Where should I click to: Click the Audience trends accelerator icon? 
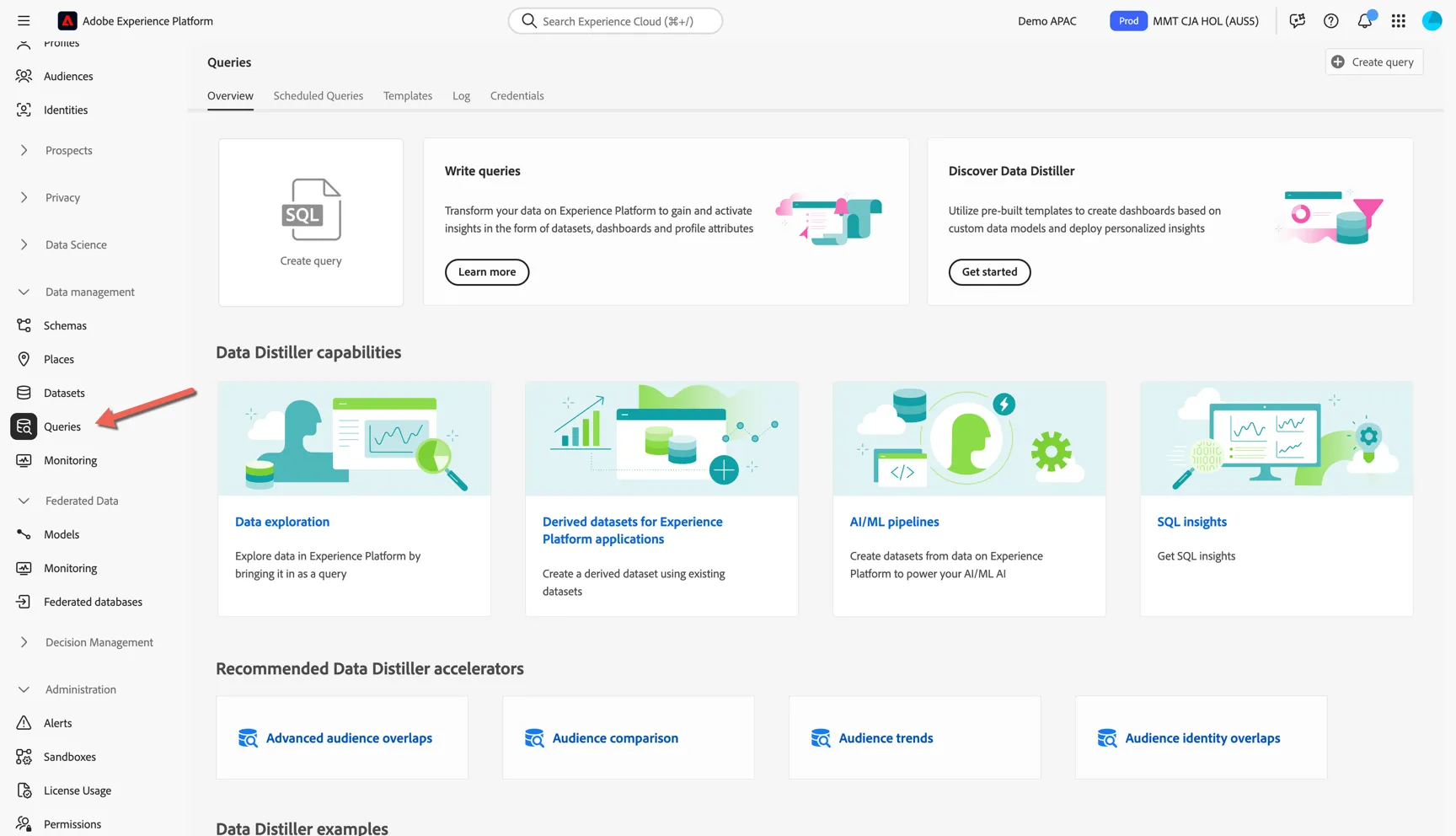[821, 738]
